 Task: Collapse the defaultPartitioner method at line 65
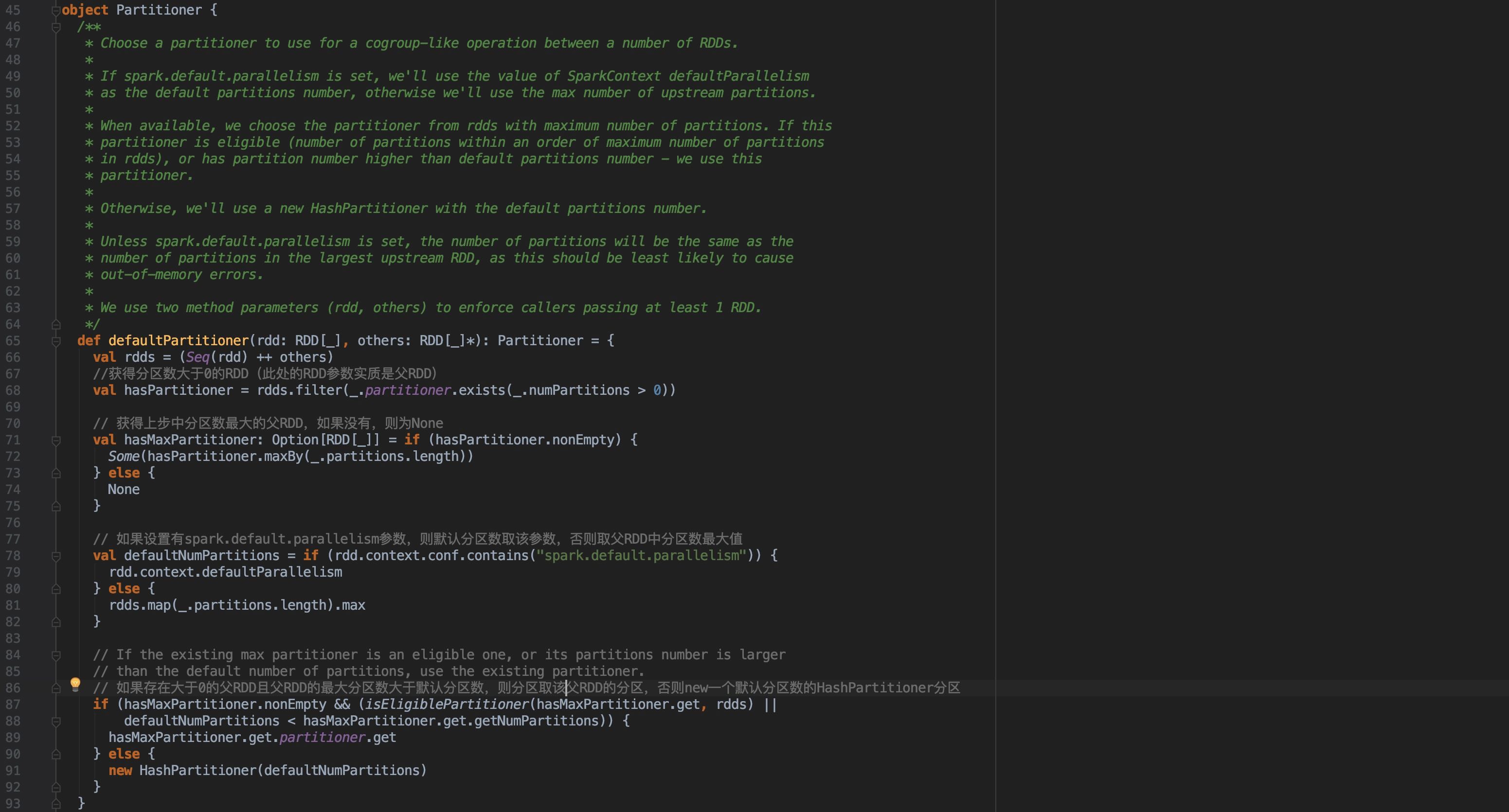point(56,341)
